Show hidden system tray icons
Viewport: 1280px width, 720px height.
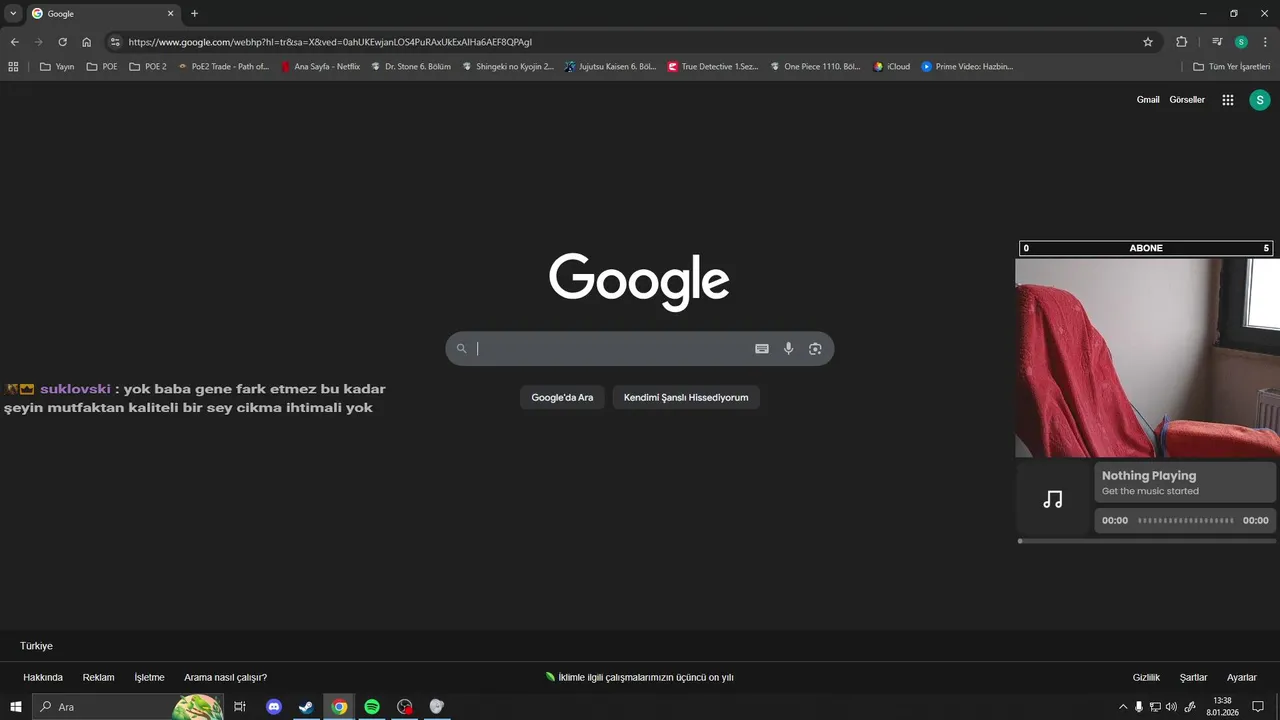click(x=1123, y=707)
